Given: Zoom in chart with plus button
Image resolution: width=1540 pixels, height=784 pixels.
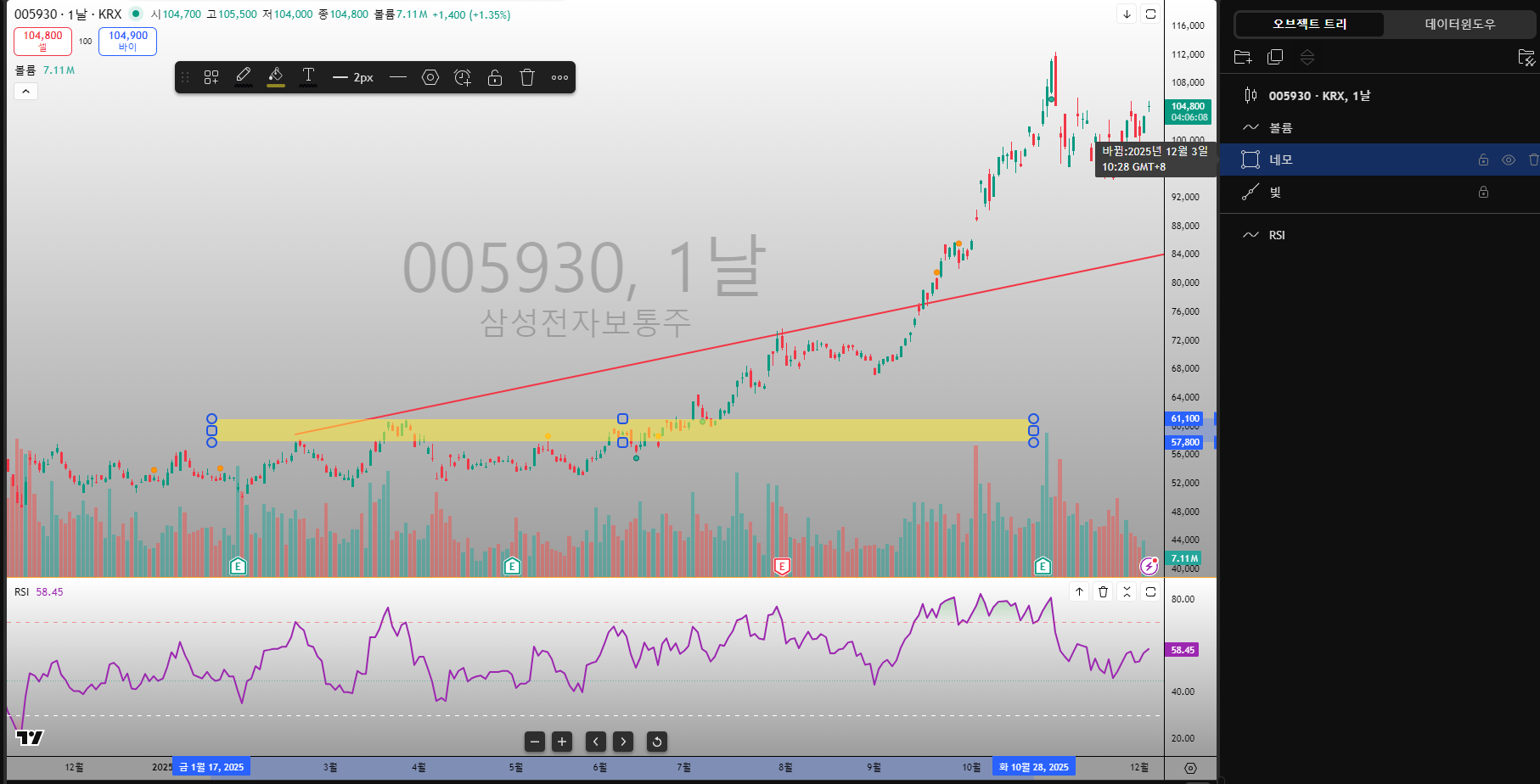Looking at the screenshot, I should pos(562,742).
